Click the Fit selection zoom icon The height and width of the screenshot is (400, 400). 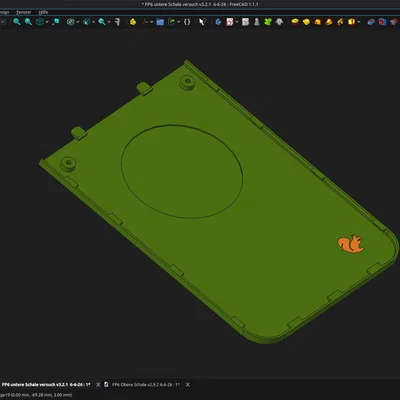[28, 22]
